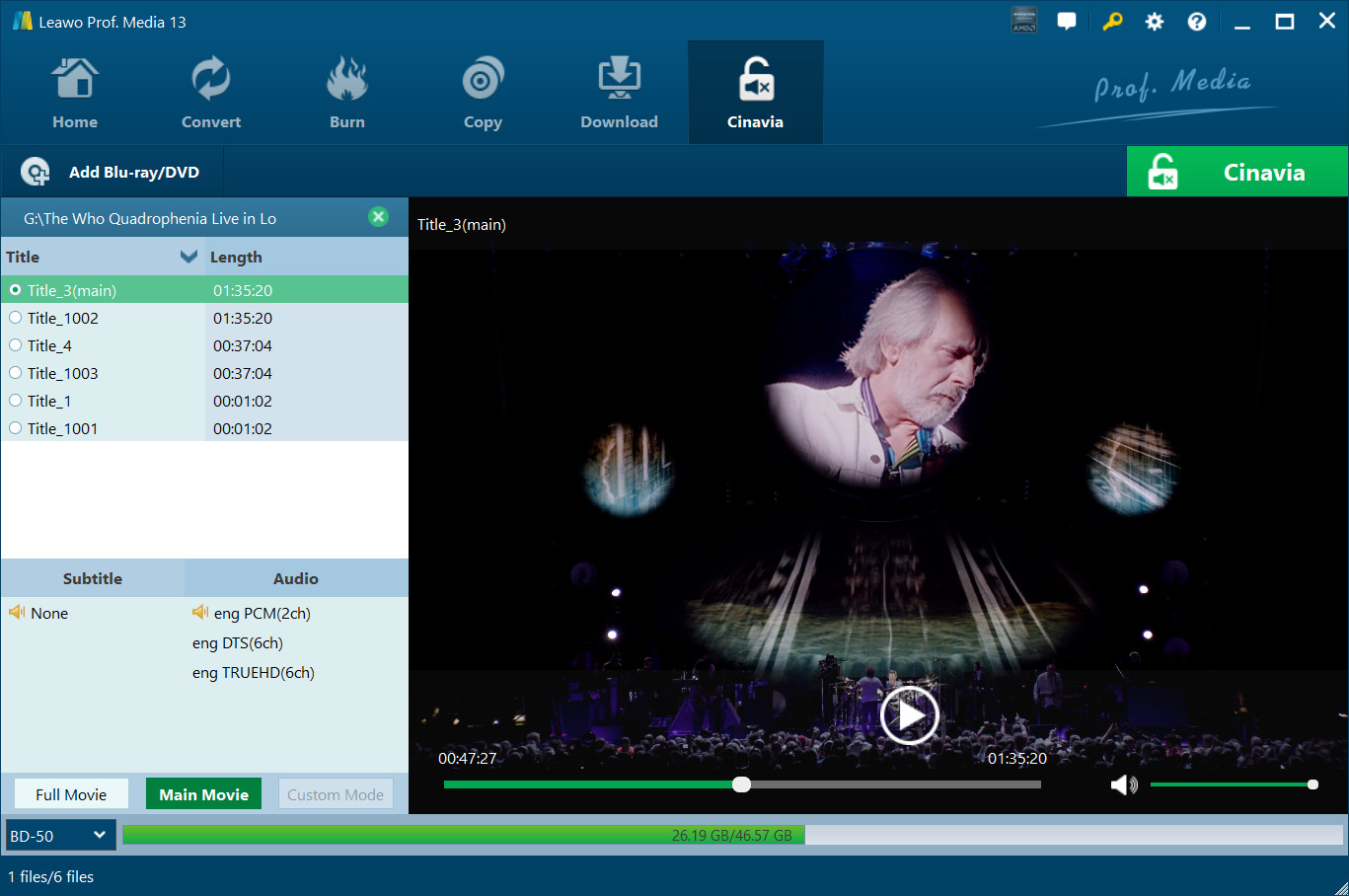Expand the Title column chevron
This screenshot has height=896, width=1349.
click(x=188, y=257)
